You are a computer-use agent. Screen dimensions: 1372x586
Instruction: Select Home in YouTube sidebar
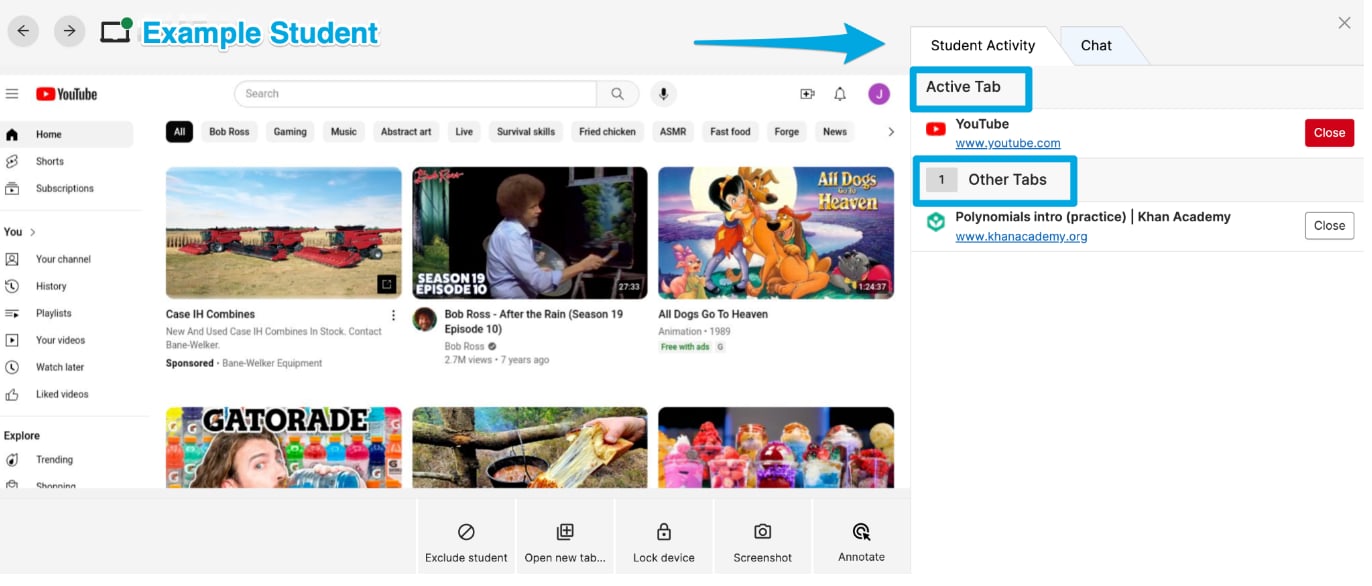click(67, 134)
